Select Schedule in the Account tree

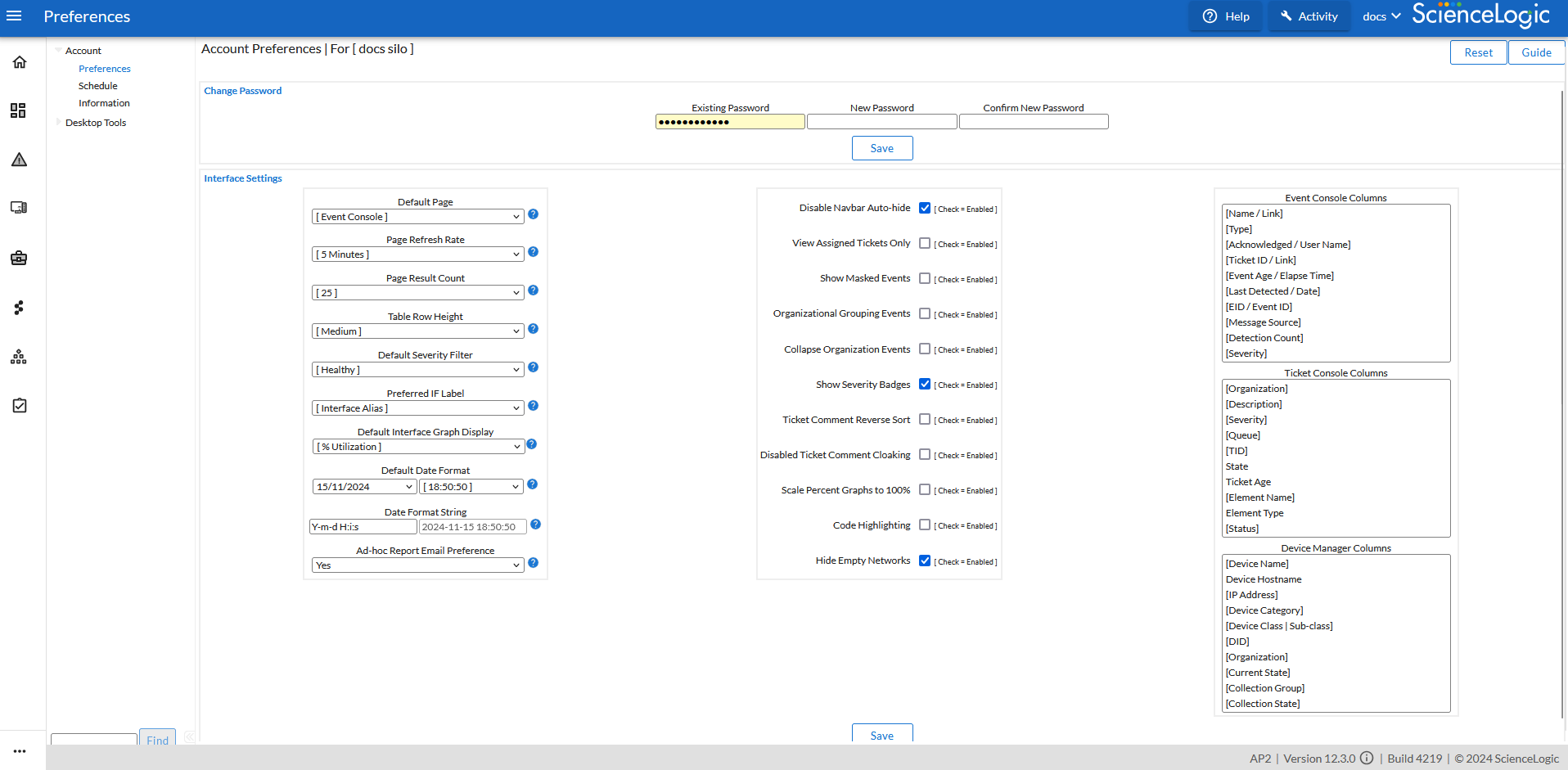coord(98,86)
